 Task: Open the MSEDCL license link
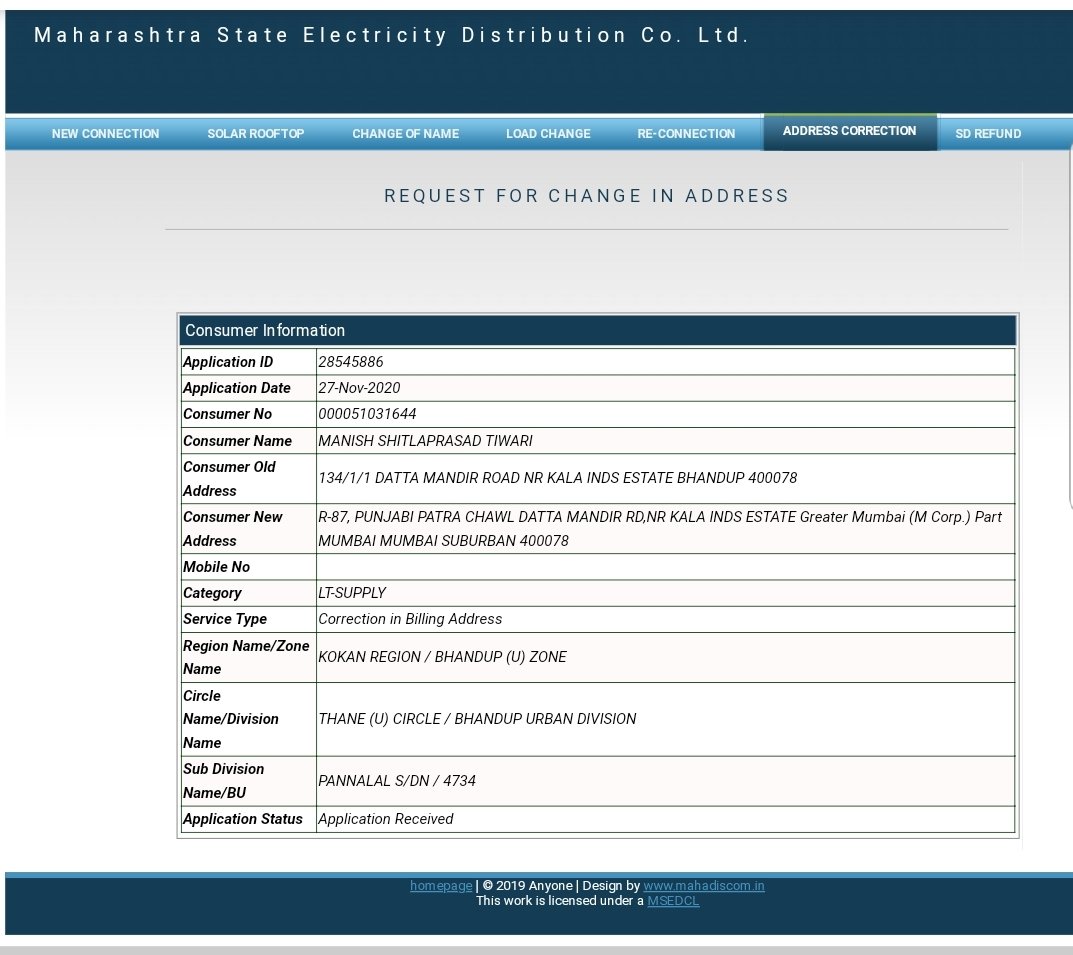[x=673, y=900]
